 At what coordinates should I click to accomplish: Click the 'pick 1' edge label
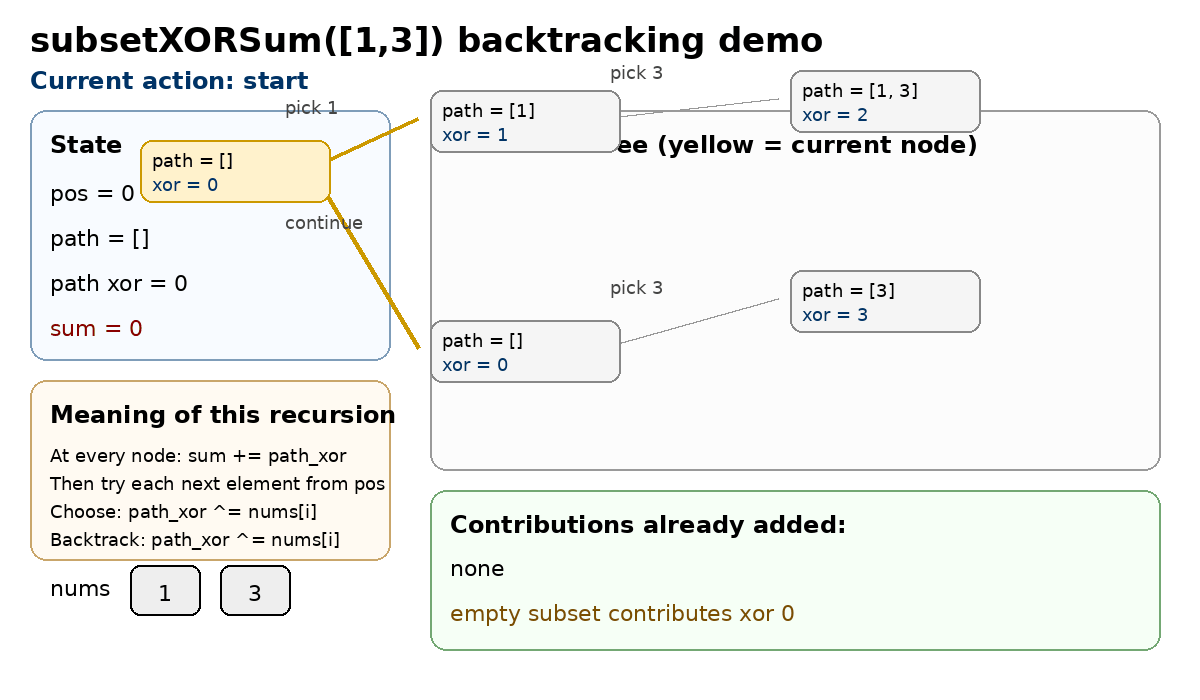(311, 108)
